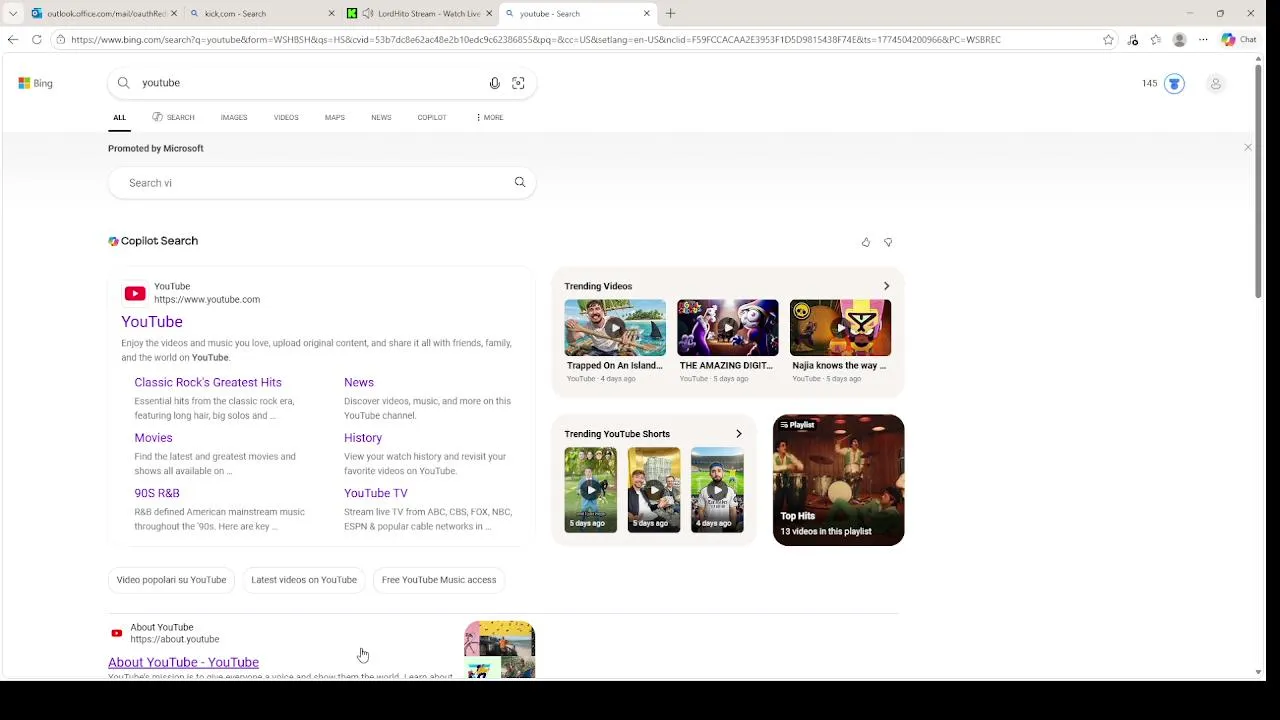Click the 'Free YouTube Music access' chip
This screenshot has width=1280, height=720.
pos(439,580)
